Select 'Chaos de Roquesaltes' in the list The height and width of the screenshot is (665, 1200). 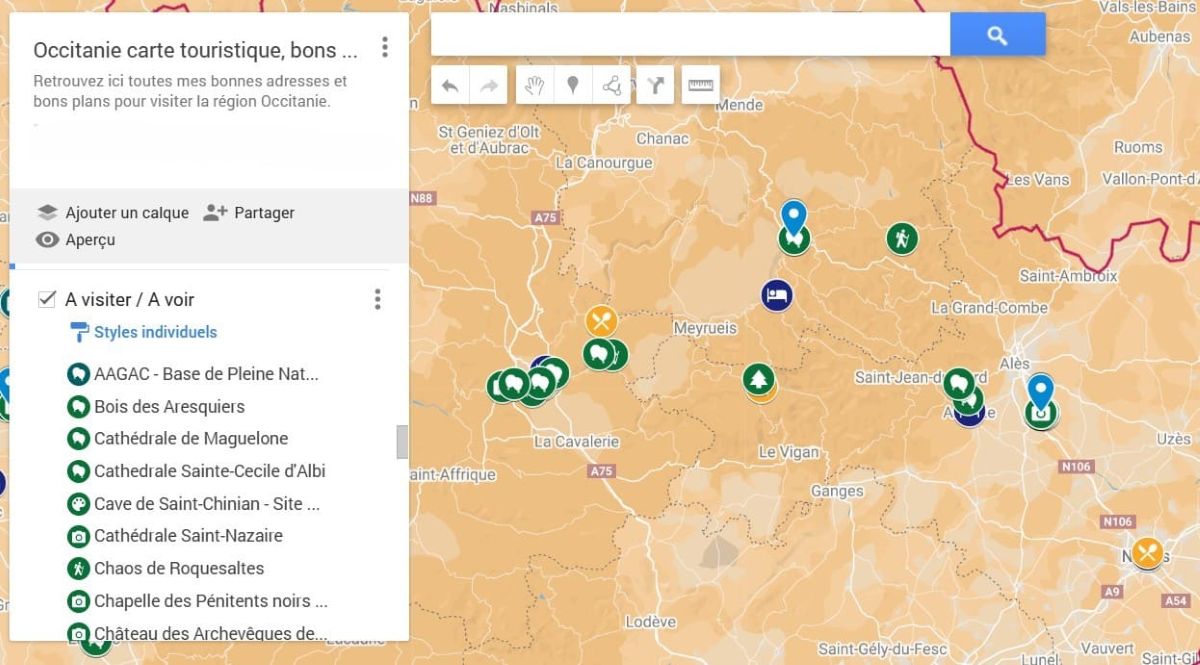point(179,568)
